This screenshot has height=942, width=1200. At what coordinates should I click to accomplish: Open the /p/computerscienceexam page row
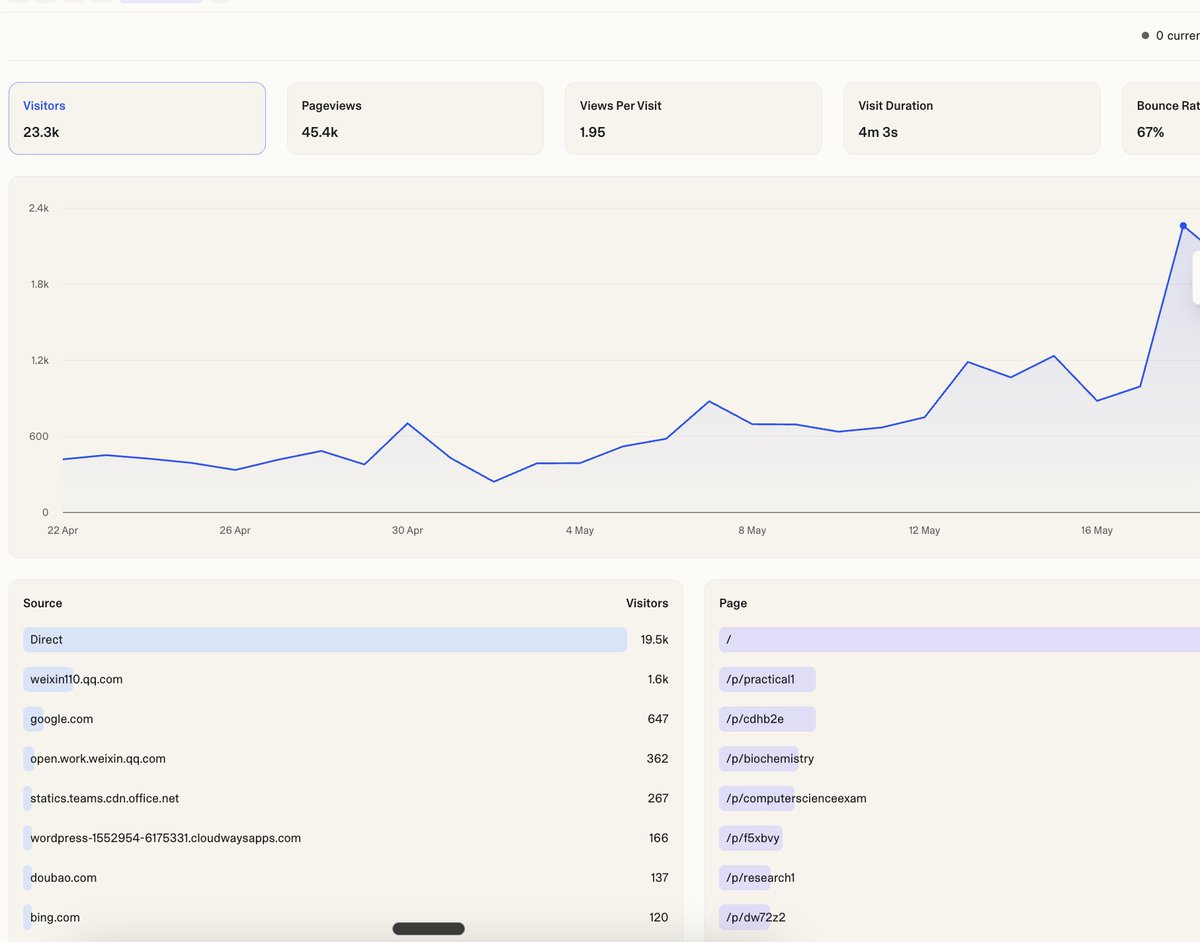(959, 798)
